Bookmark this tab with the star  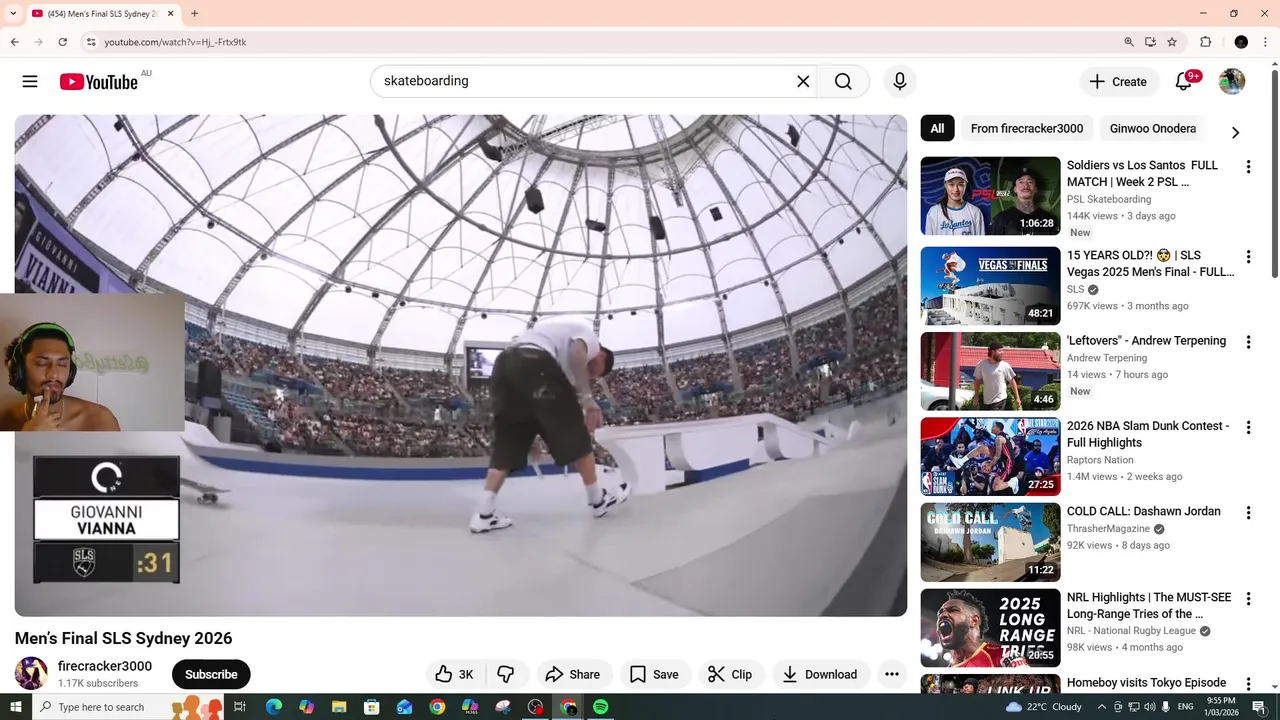[1172, 42]
